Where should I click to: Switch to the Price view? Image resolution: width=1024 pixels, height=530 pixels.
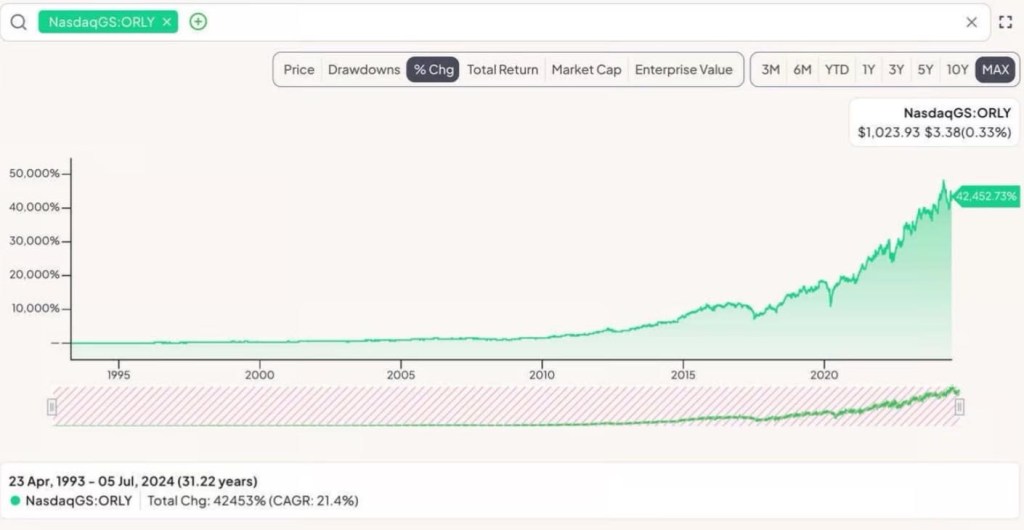click(x=299, y=70)
